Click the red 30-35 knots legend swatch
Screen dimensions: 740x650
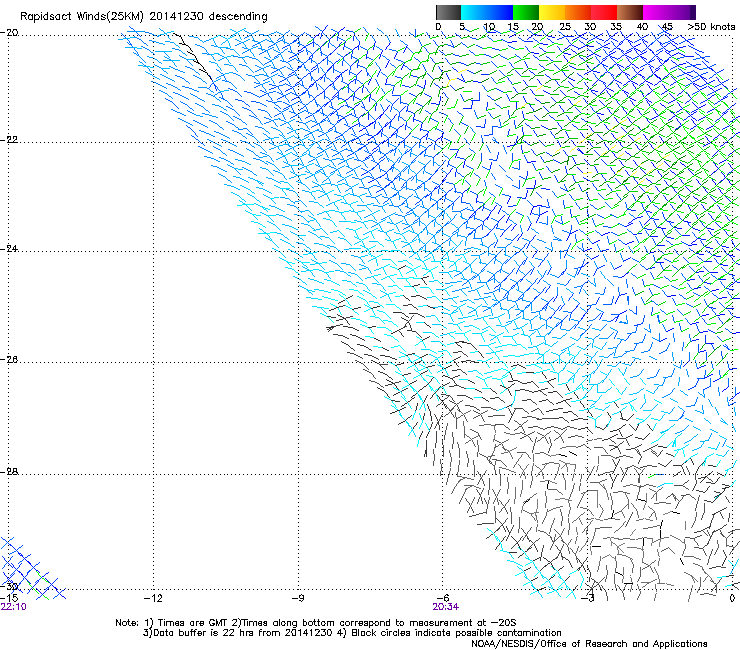coord(604,12)
